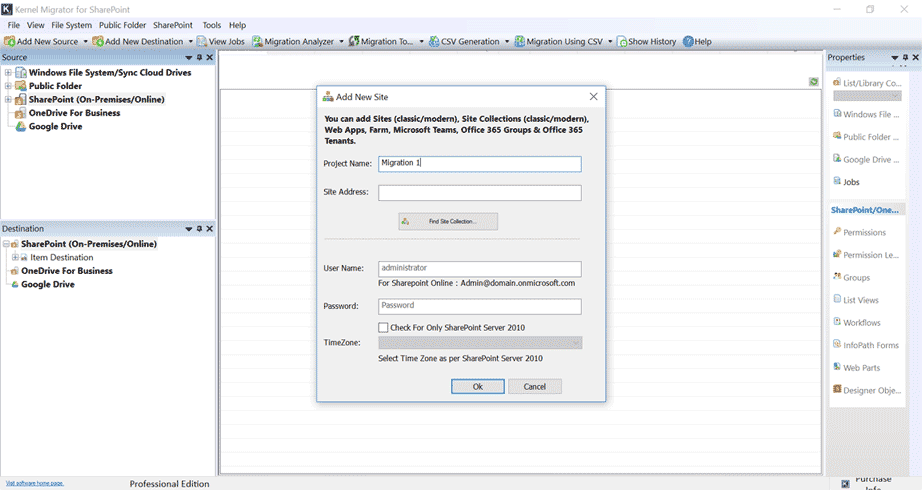Click the Add New Source toolbar icon
The width and height of the screenshot is (922, 490).
coord(9,41)
